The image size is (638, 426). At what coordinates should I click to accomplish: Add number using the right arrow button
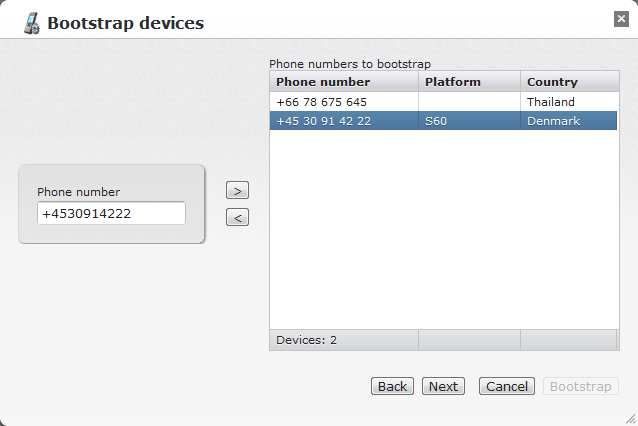point(237,190)
